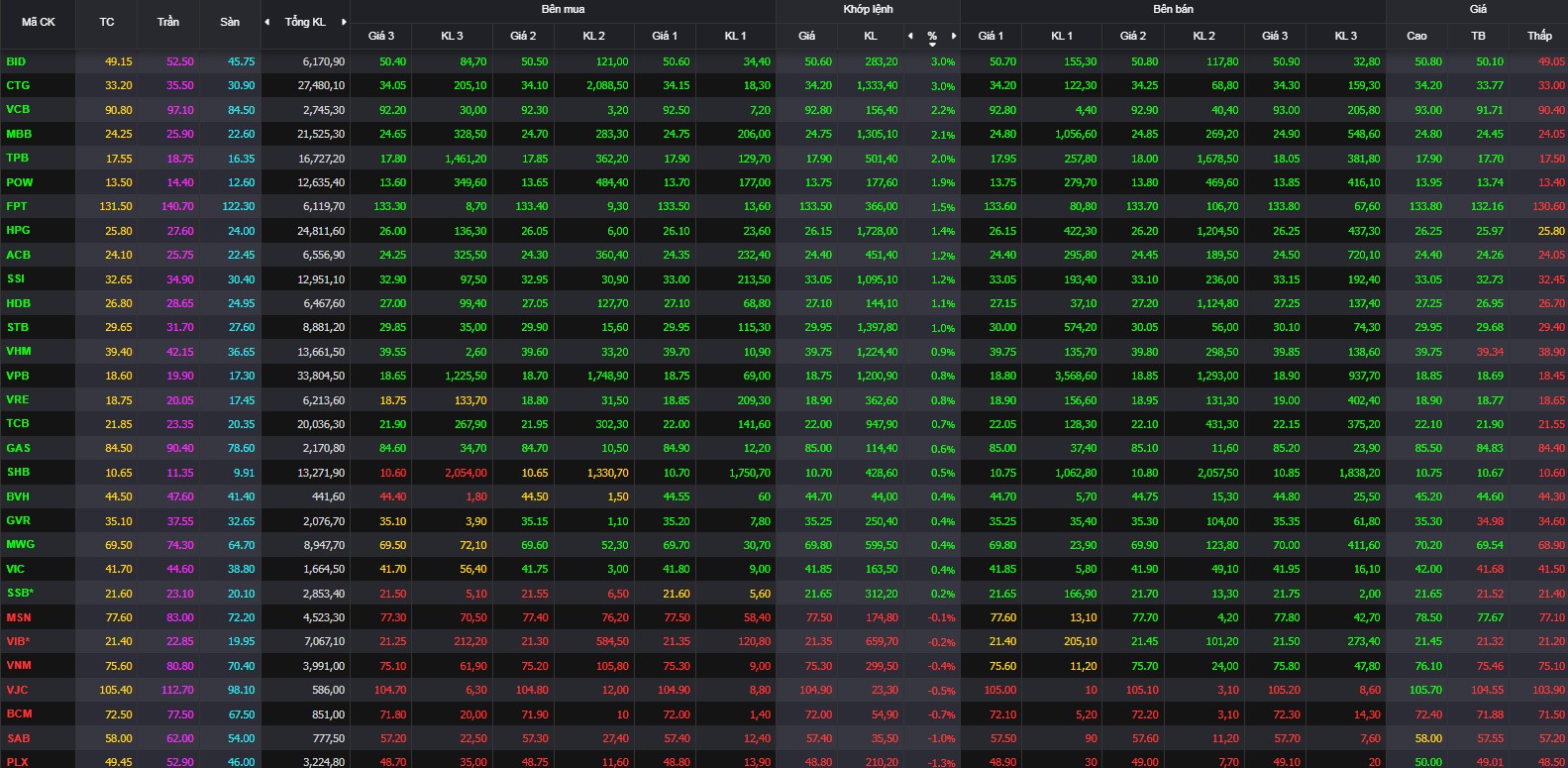Open the STB stock symbol
1568x768 pixels.
[x=18, y=327]
